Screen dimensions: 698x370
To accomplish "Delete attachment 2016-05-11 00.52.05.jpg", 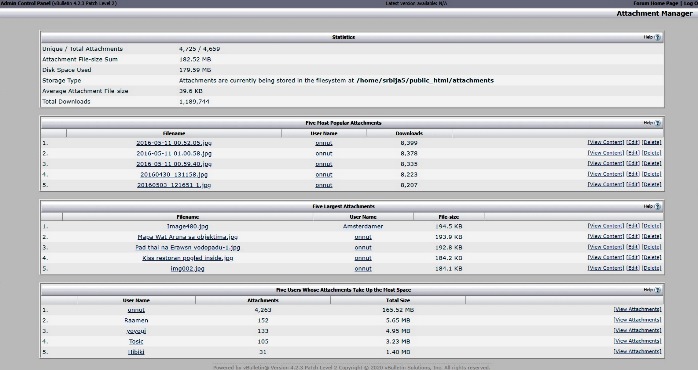I will pyautogui.click(x=651, y=142).
